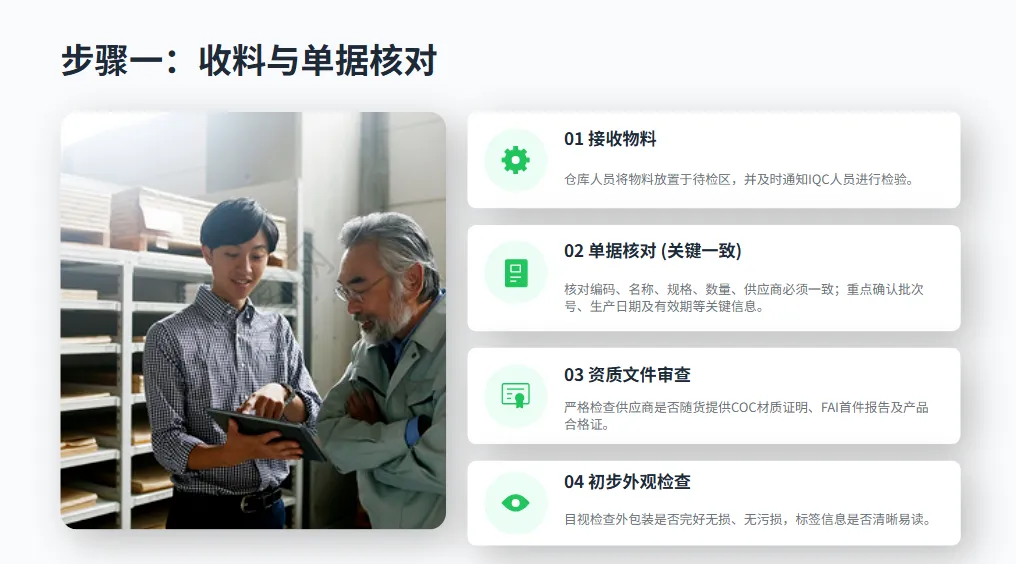Image resolution: width=1016 pixels, height=564 pixels.
Task: Click the tablet held in the photo
Action: [x=267, y=433]
